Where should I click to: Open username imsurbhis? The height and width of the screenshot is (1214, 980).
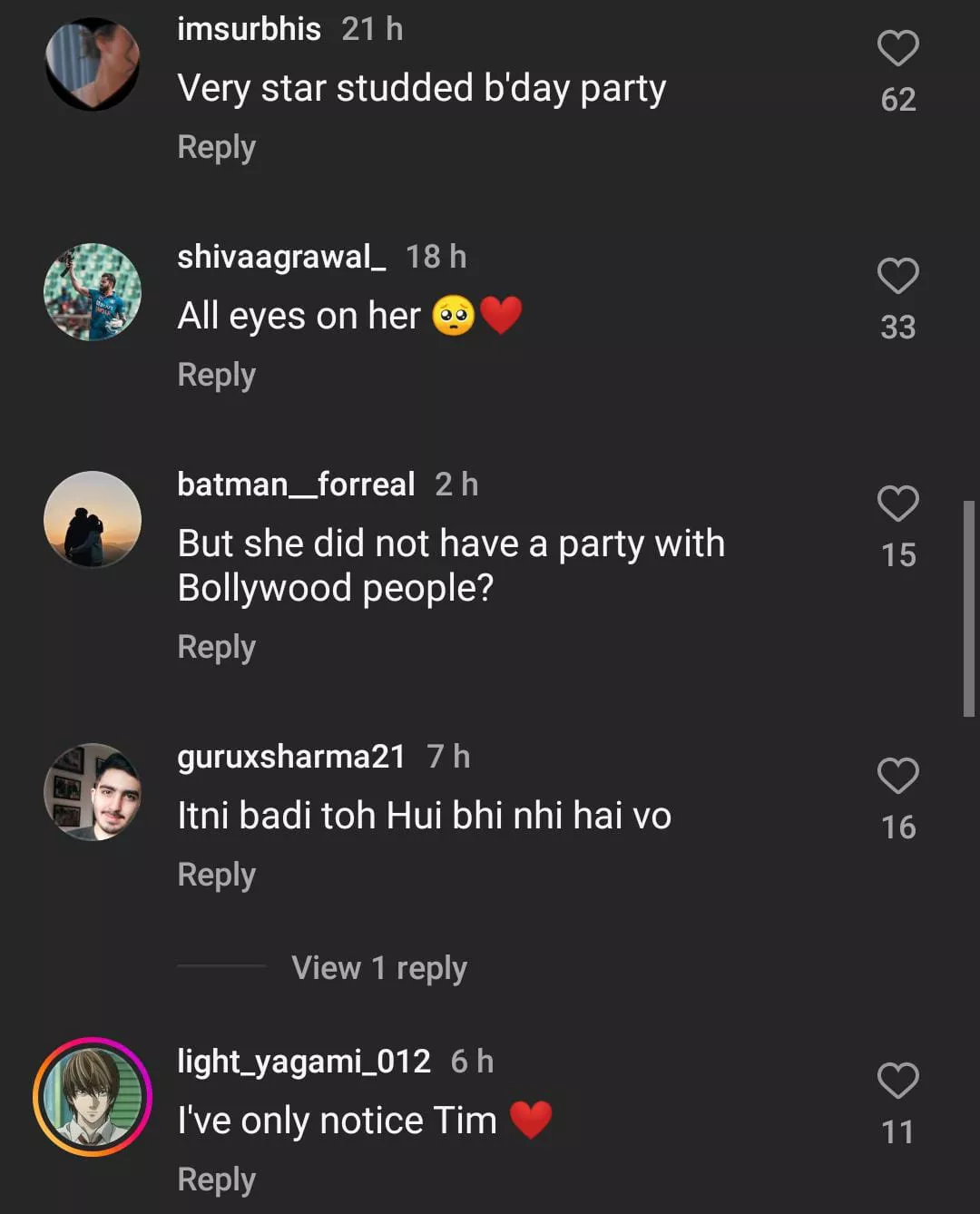(x=249, y=29)
